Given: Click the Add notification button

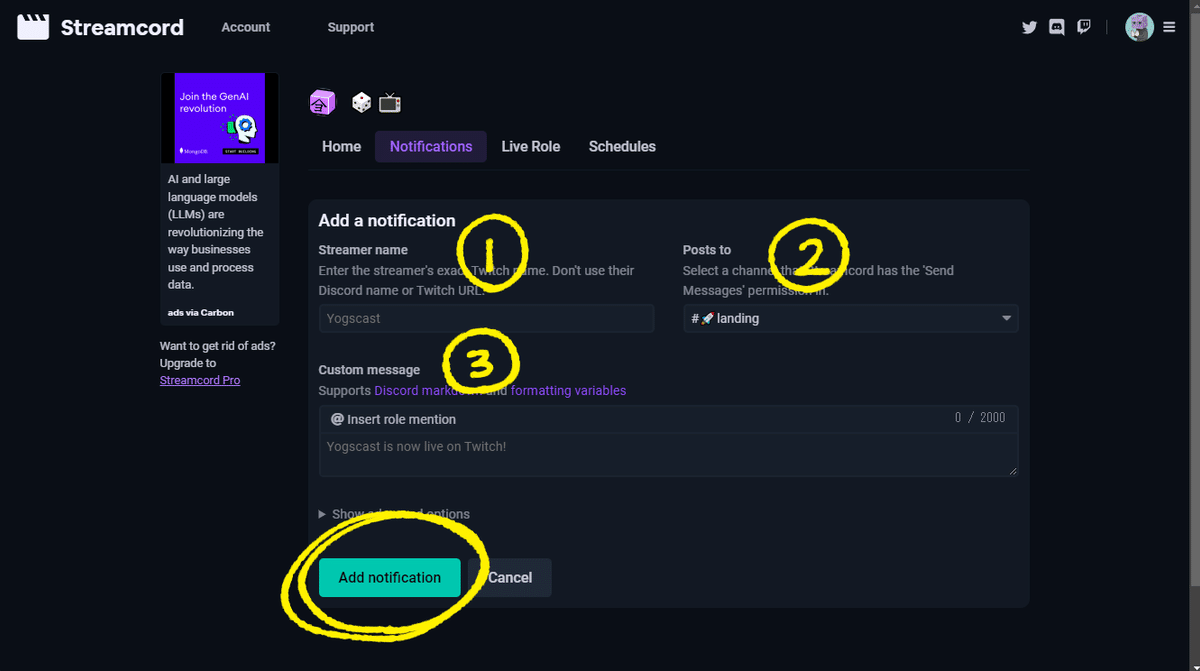Looking at the screenshot, I should pyautogui.click(x=389, y=577).
